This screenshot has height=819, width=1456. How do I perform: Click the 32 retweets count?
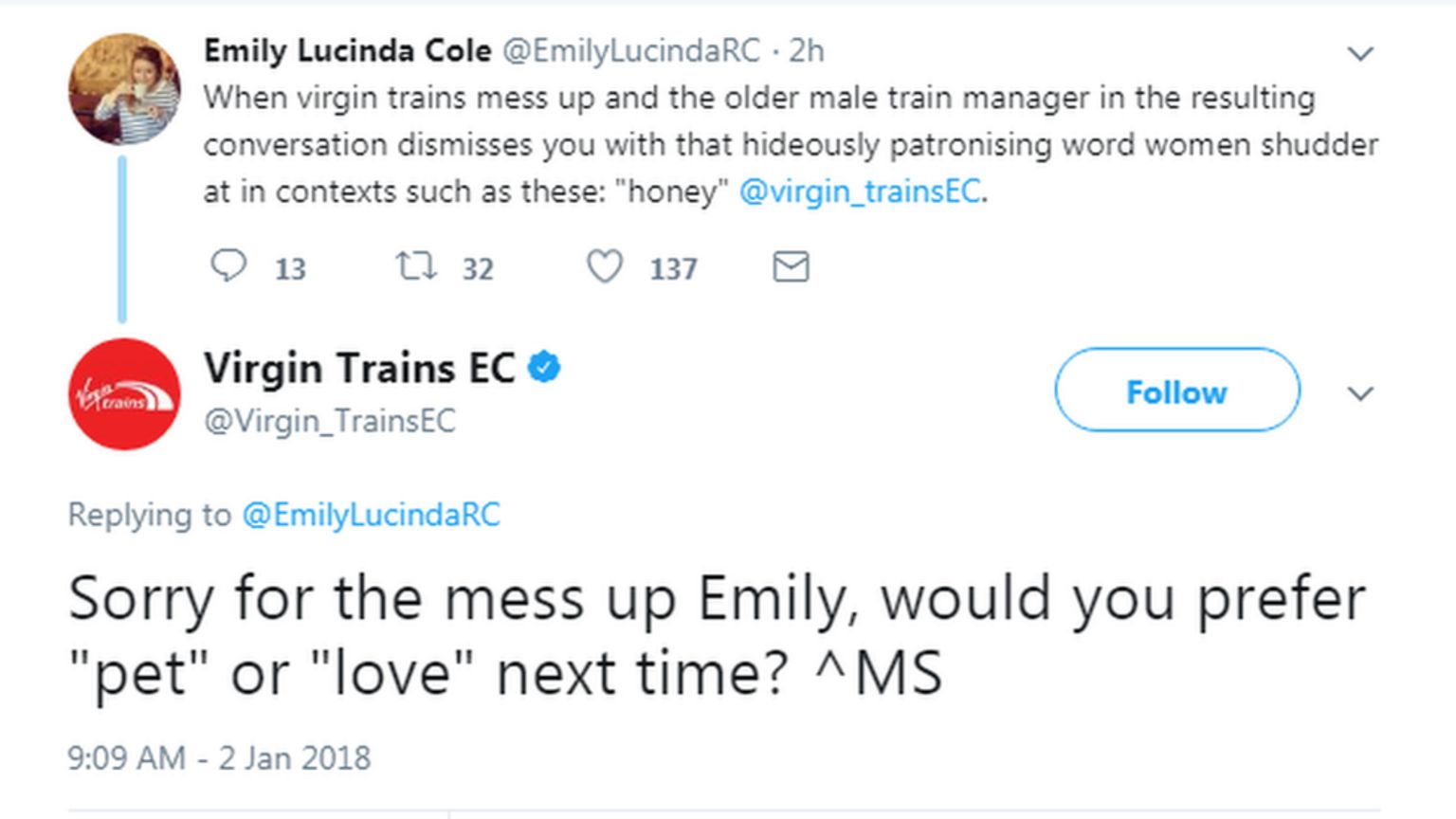pyautogui.click(x=478, y=269)
